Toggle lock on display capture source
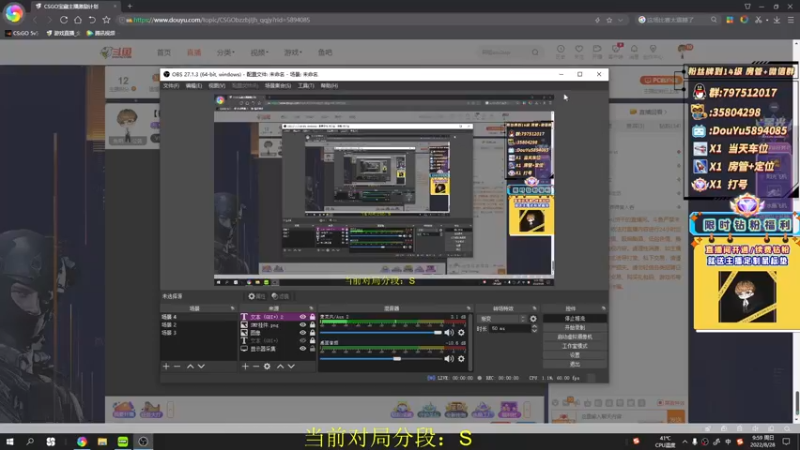This screenshot has width=800, height=450. pos(312,348)
